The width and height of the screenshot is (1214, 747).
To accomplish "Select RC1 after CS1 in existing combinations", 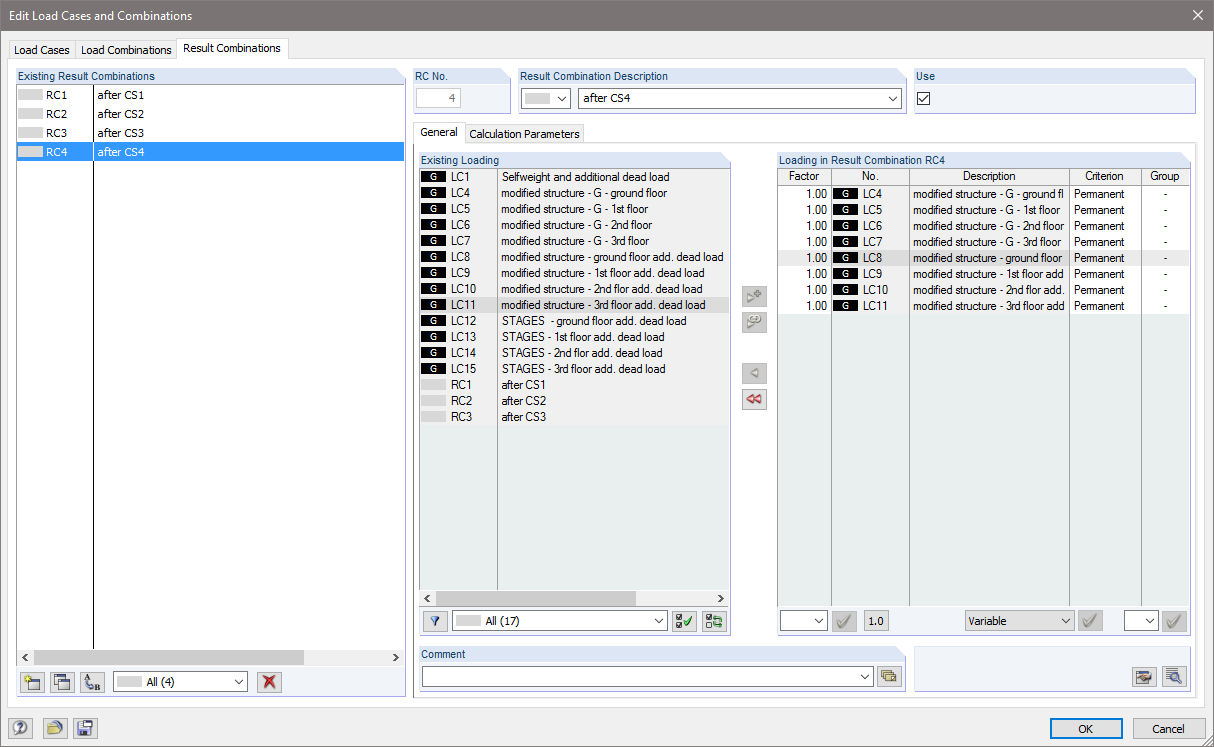I will pos(210,95).
